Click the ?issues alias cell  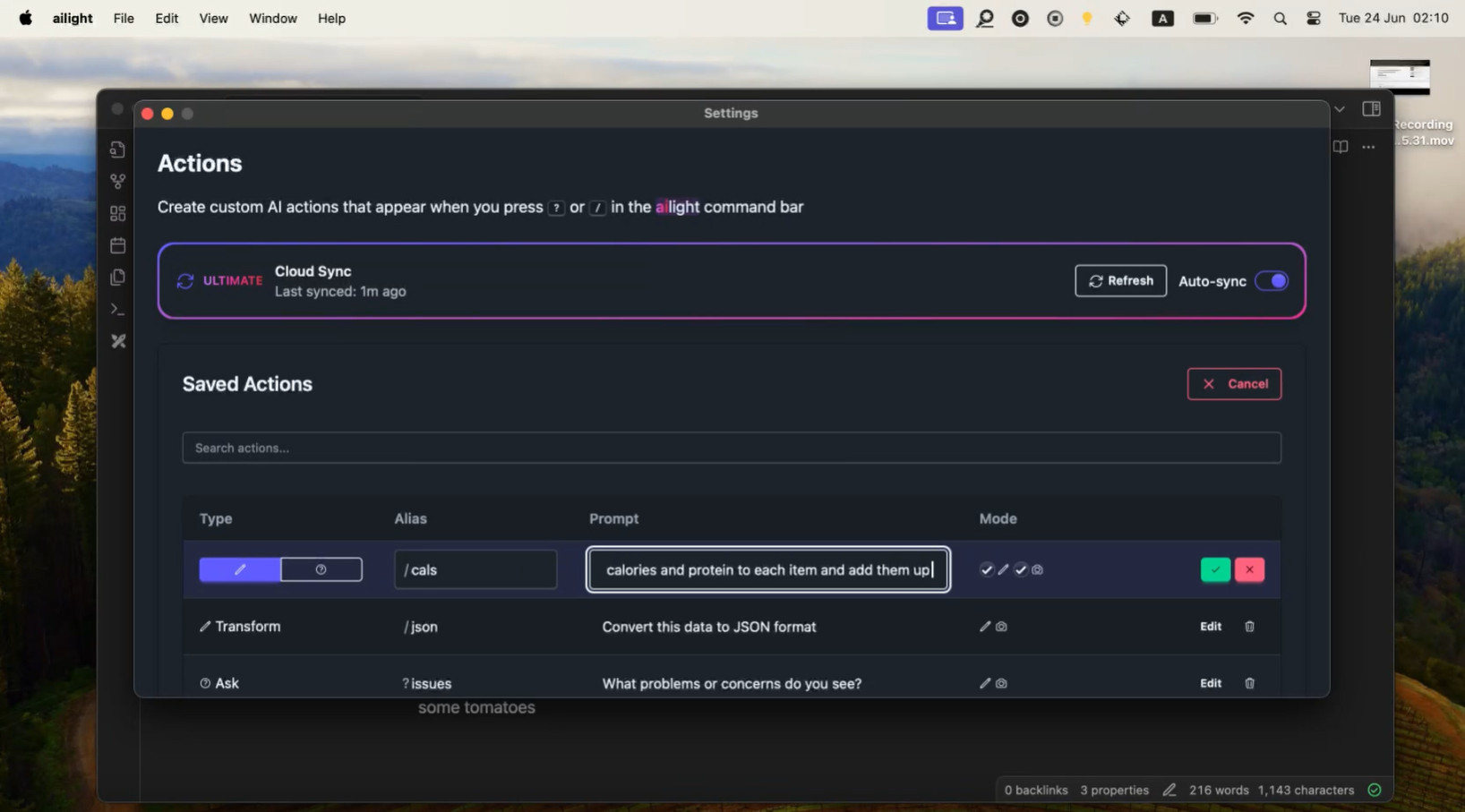(x=426, y=683)
